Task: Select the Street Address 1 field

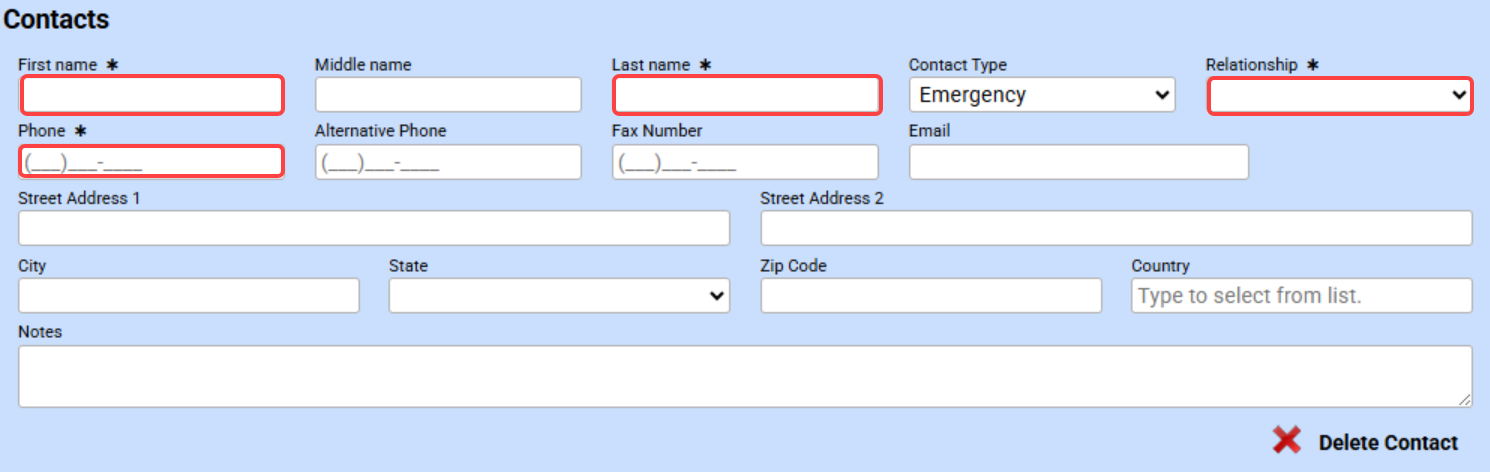Action: coord(374,228)
